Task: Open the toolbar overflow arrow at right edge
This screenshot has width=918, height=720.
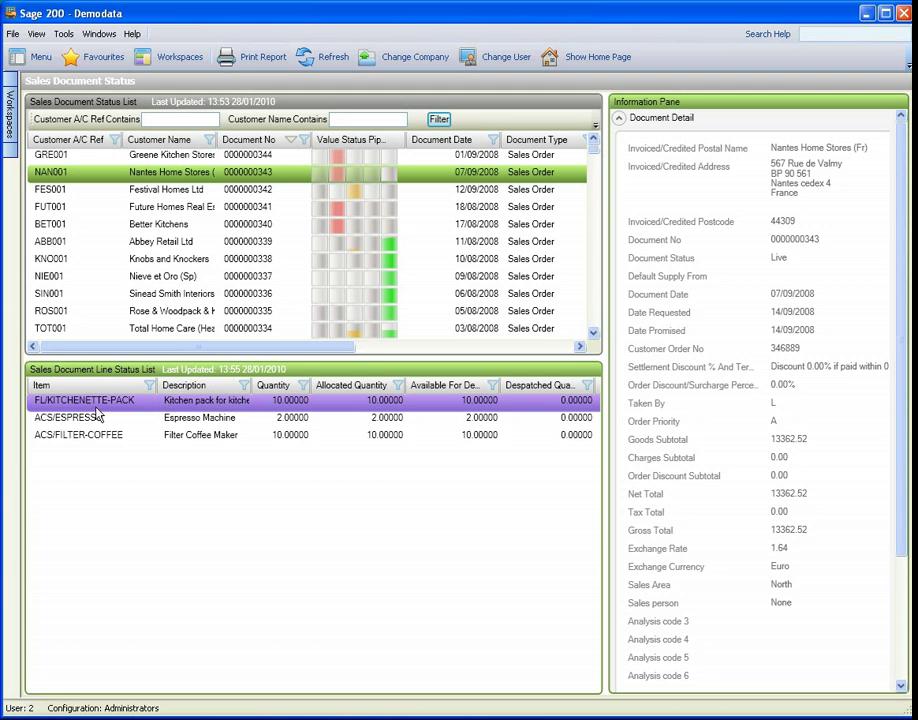Action: click(909, 66)
